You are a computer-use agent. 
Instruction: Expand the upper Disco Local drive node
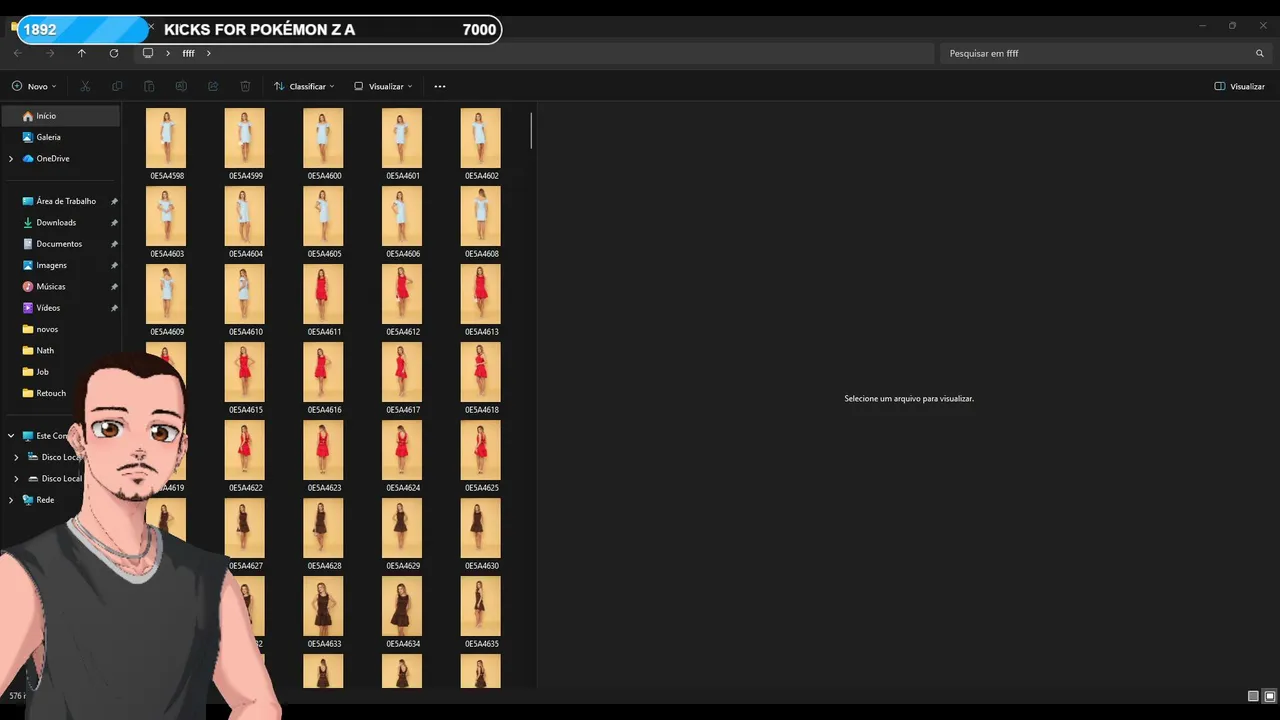click(16, 457)
